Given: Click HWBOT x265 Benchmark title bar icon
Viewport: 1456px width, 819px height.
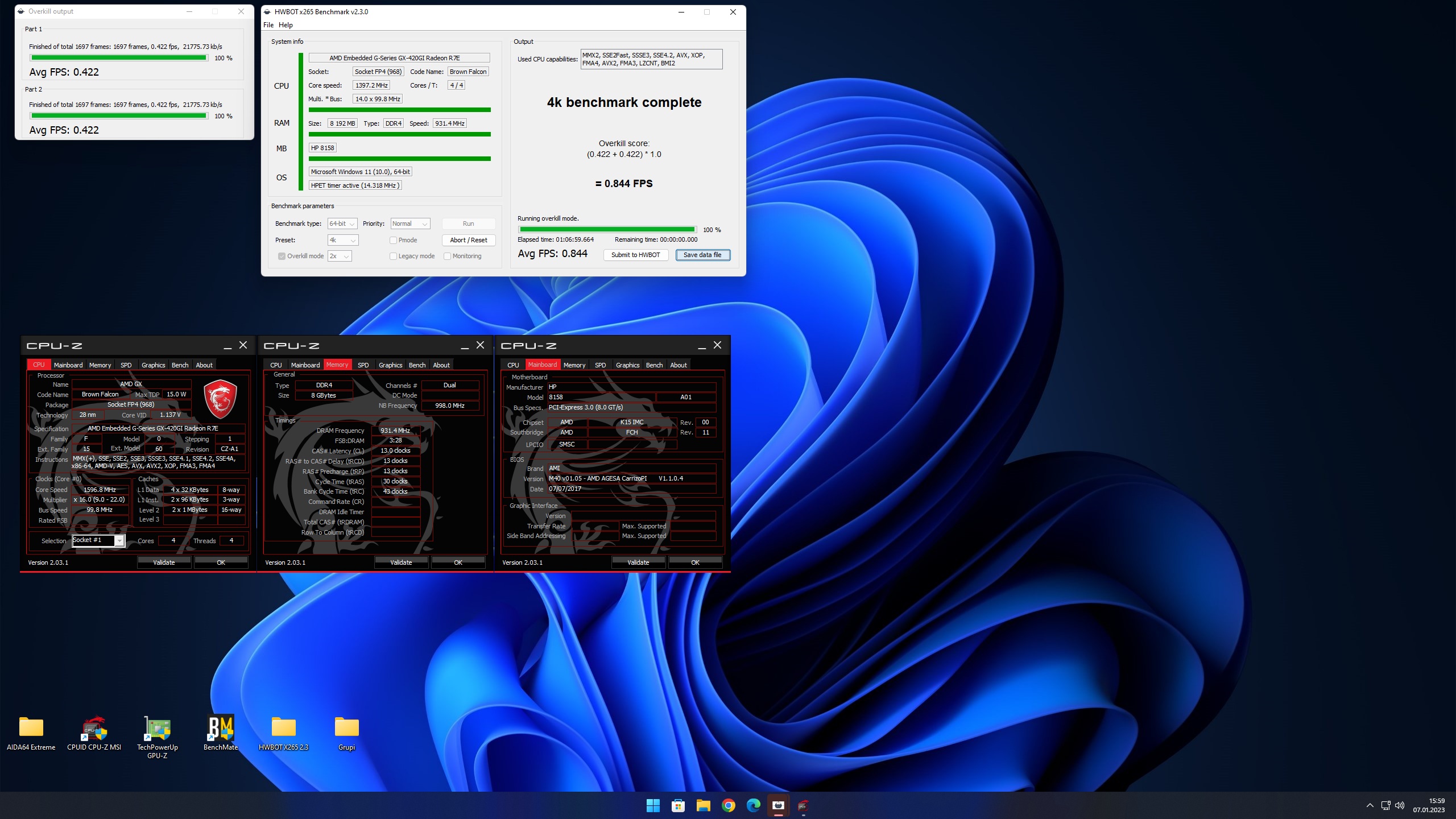Looking at the screenshot, I should click(x=267, y=12).
